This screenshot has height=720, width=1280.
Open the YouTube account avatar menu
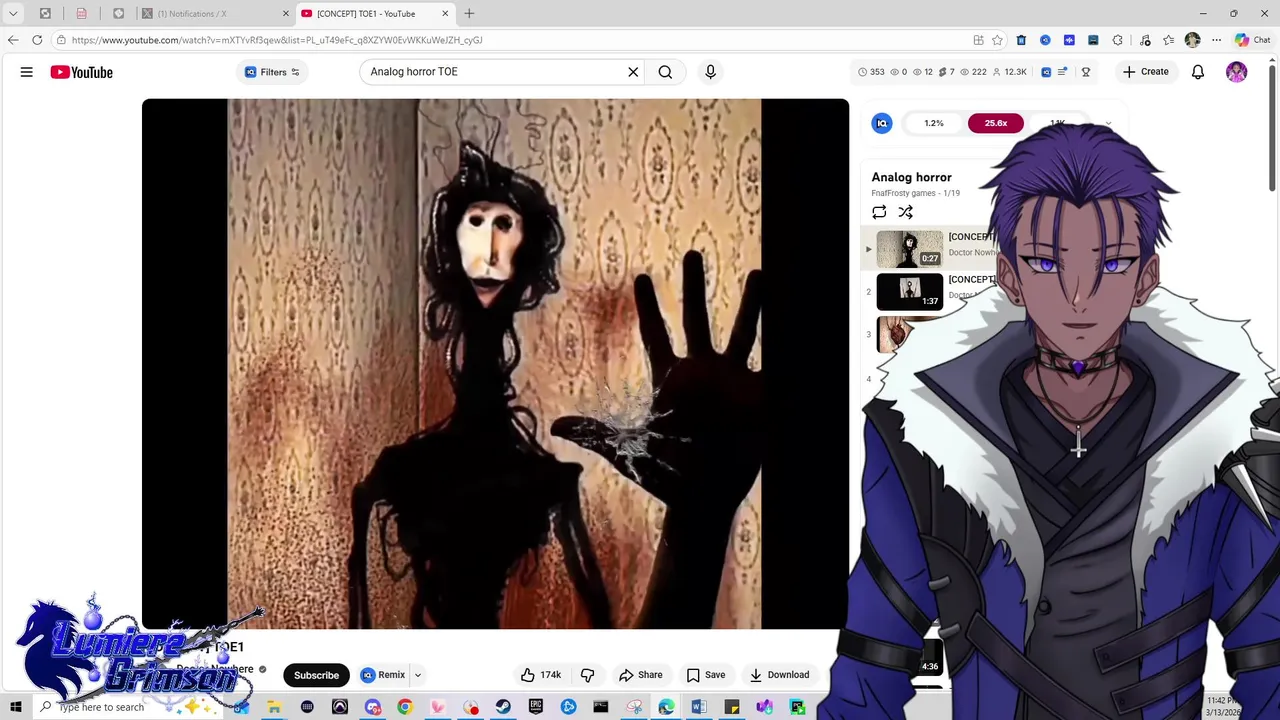[1236, 72]
